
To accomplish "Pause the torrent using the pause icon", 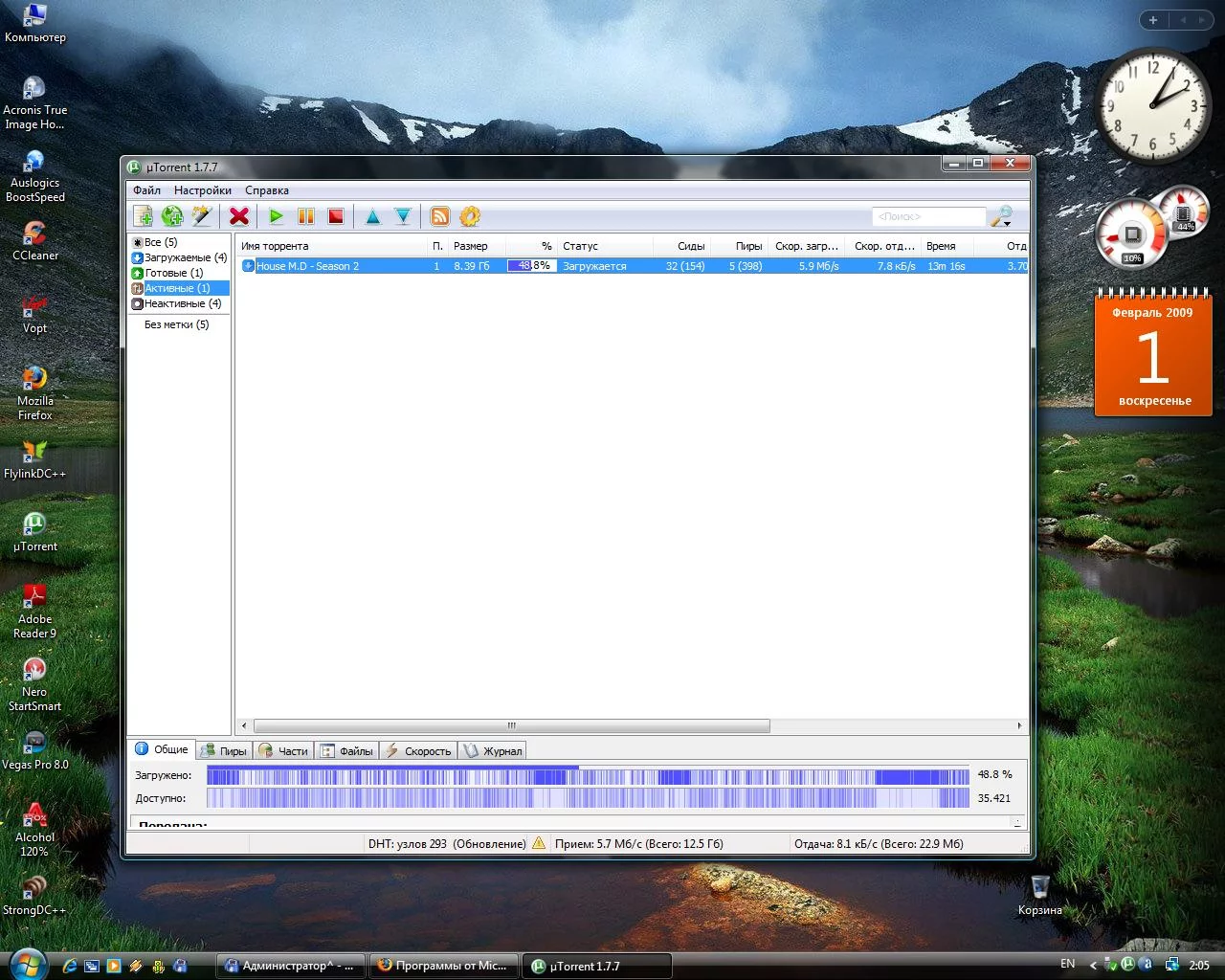I will coord(306,216).
